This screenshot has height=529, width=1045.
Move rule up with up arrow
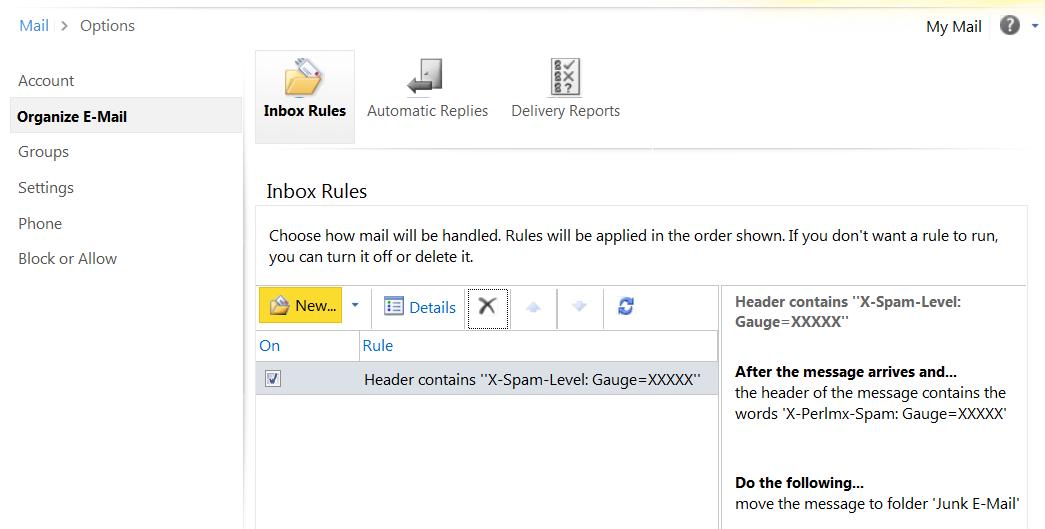pyautogui.click(x=533, y=307)
